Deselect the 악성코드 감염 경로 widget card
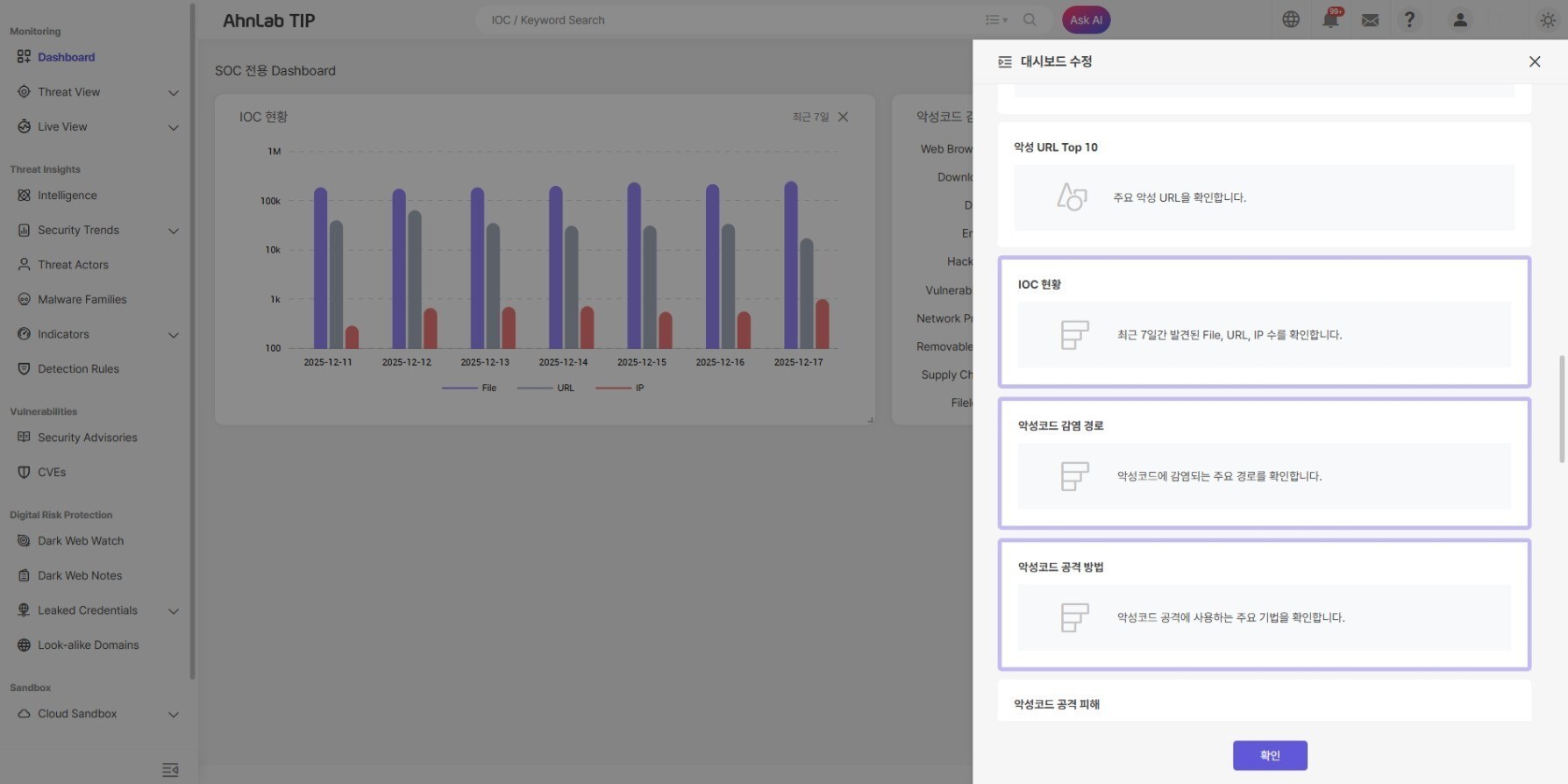Viewport: 1568px width, 784px height. coord(1265,463)
